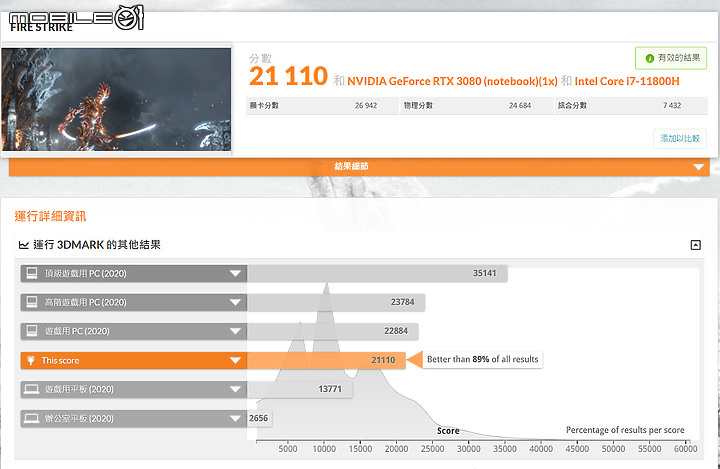This screenshot has height=469, width=720.
Task: Click the 13771 score bar value
Action: pos(330,389)
